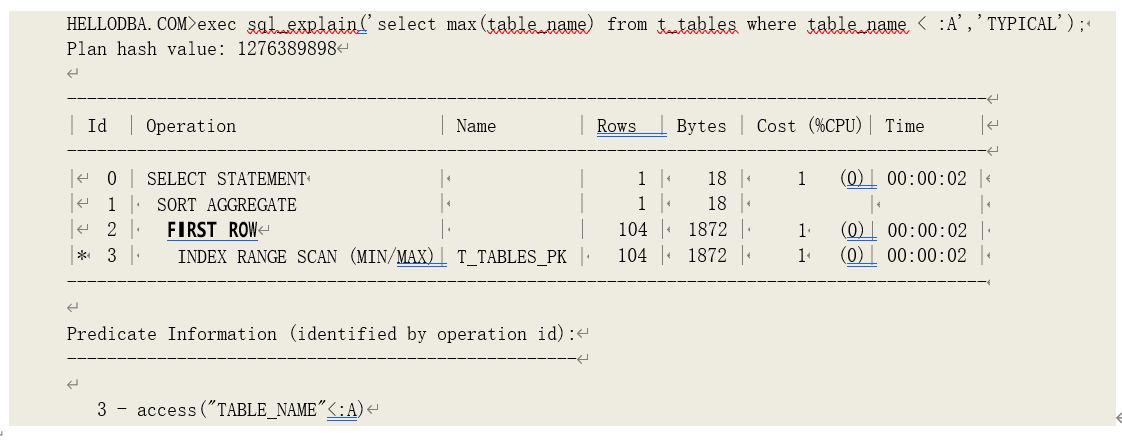Click 'Predicate Information (identified by operation id):'
Viewport: 1122px width, 440px height.
pyautogui.click(x=321, y=334)
